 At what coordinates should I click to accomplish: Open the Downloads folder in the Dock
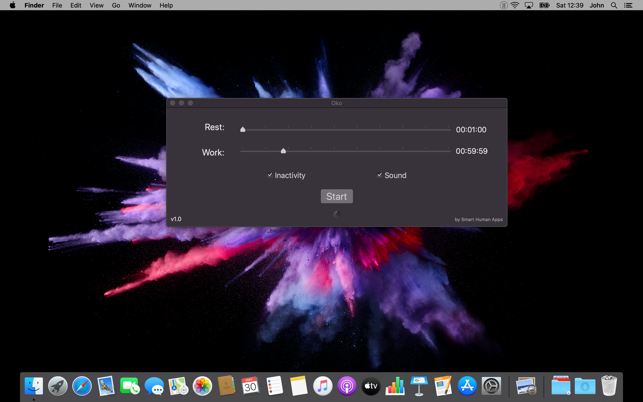[585, 386]
